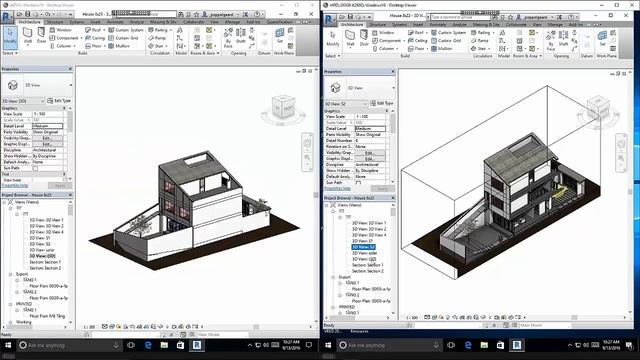
Task: Select Modify tool in left Revit window
Action: (10, 37)
